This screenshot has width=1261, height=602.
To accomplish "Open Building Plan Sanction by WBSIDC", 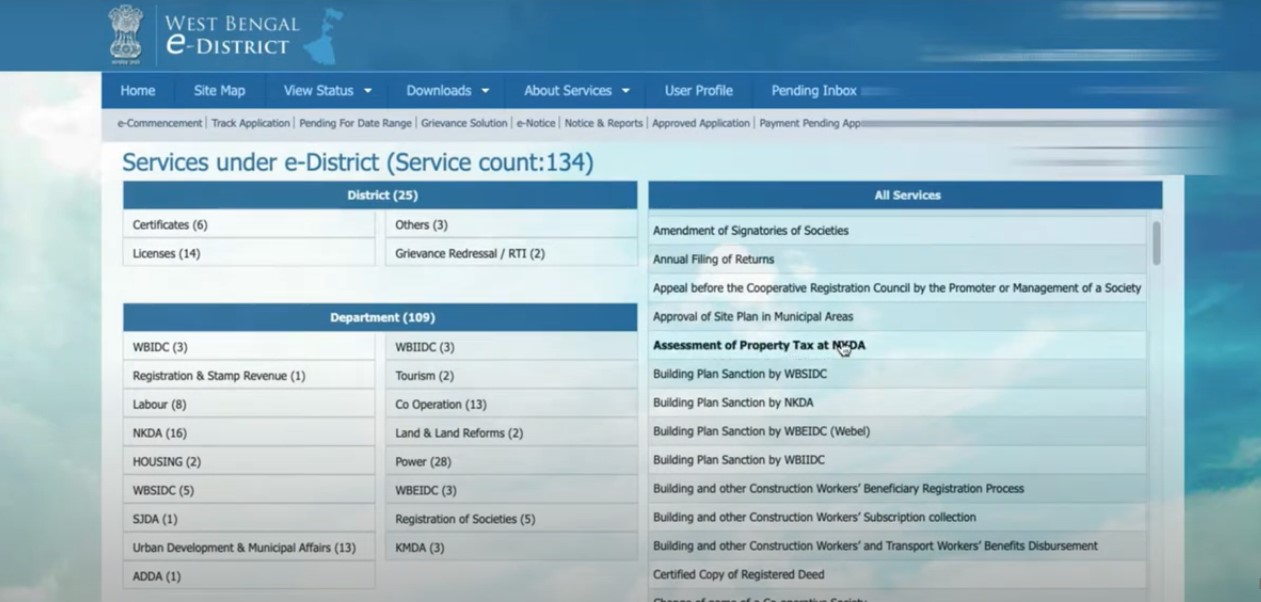I will coord(897,374).
